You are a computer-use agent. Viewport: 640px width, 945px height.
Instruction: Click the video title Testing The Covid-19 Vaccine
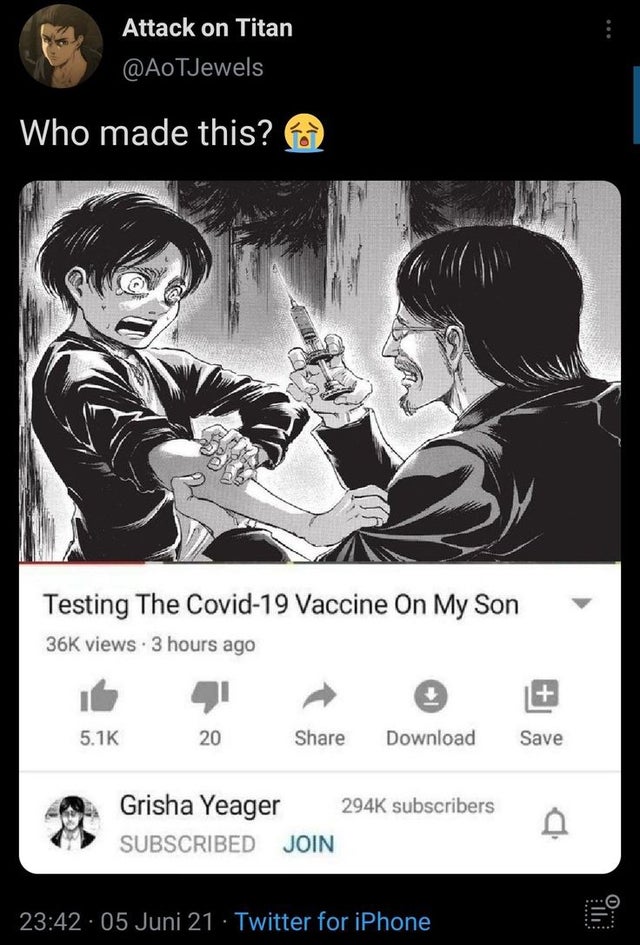click(x=280, y=604)
